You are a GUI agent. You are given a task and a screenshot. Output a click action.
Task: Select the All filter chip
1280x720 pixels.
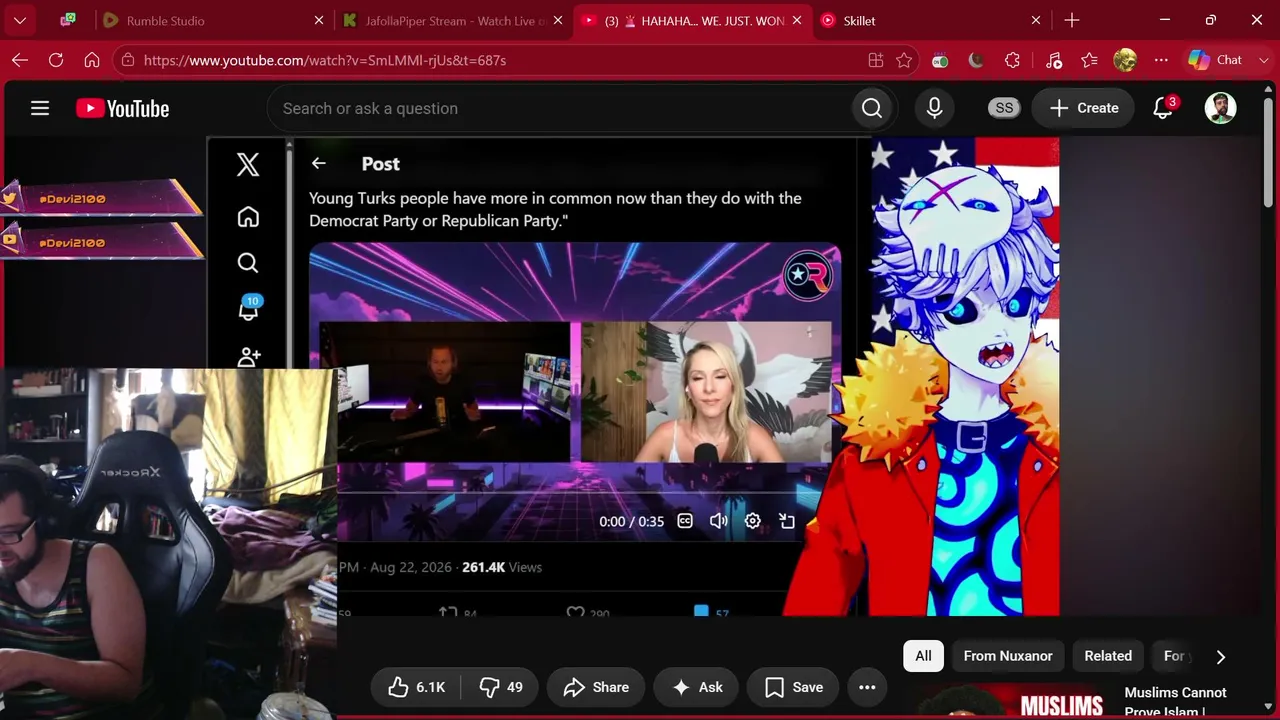pos(923,656)
